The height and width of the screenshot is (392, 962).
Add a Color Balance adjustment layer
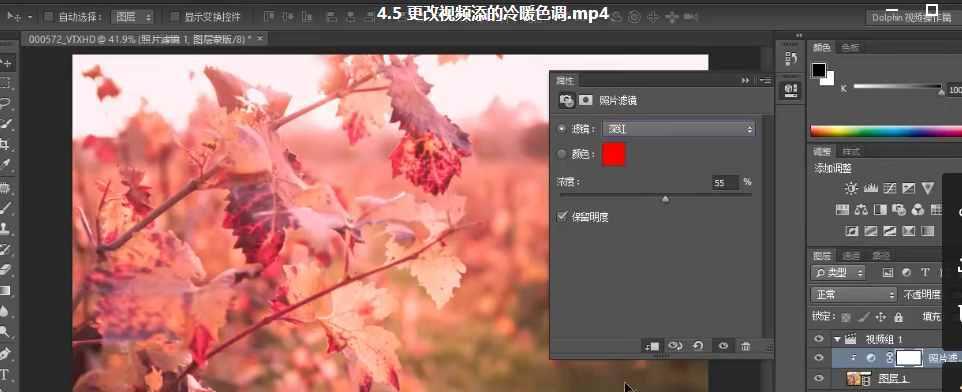(x=861, y=210)
